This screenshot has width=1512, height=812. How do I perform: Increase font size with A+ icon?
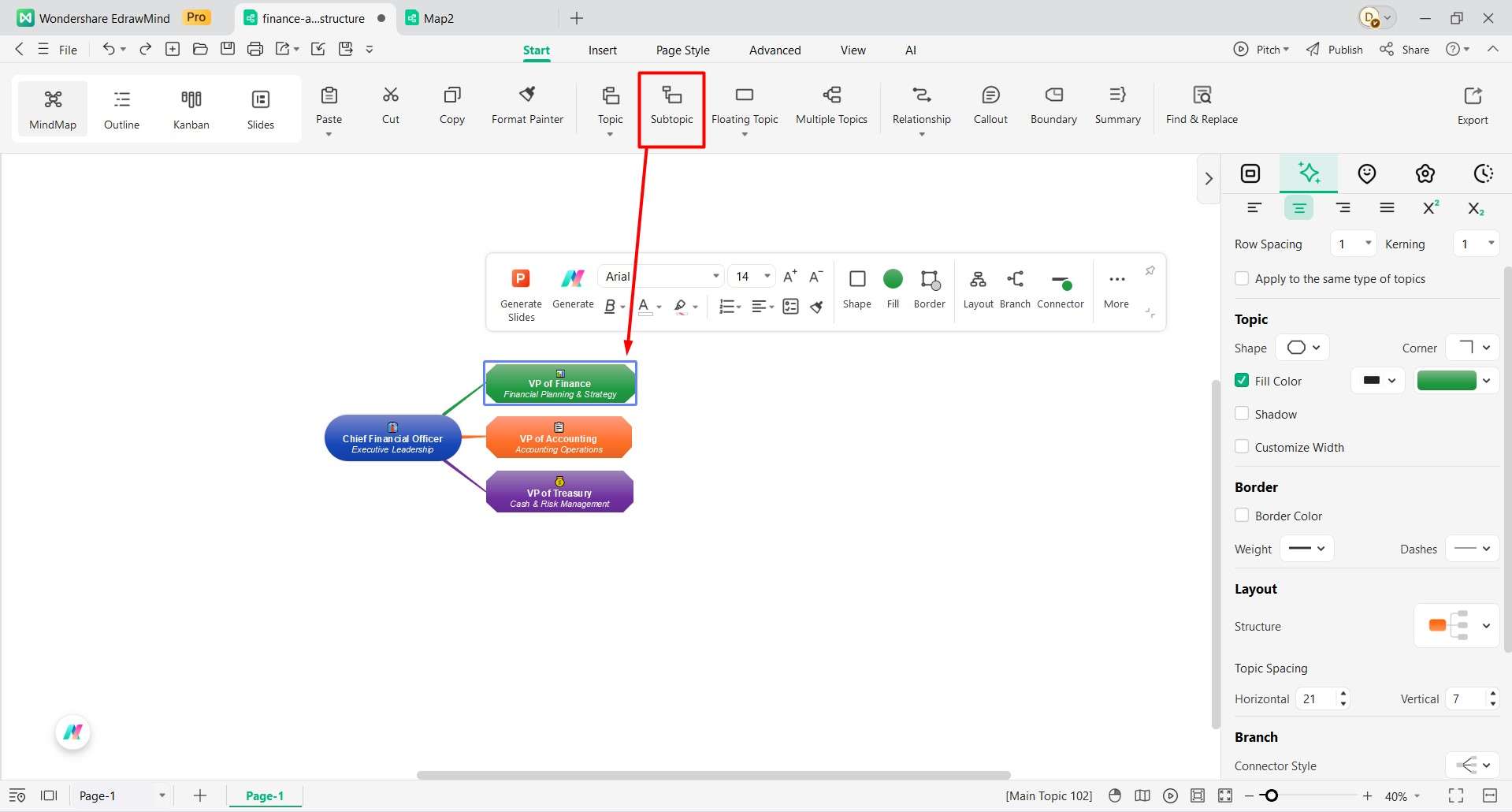(789, 276)
